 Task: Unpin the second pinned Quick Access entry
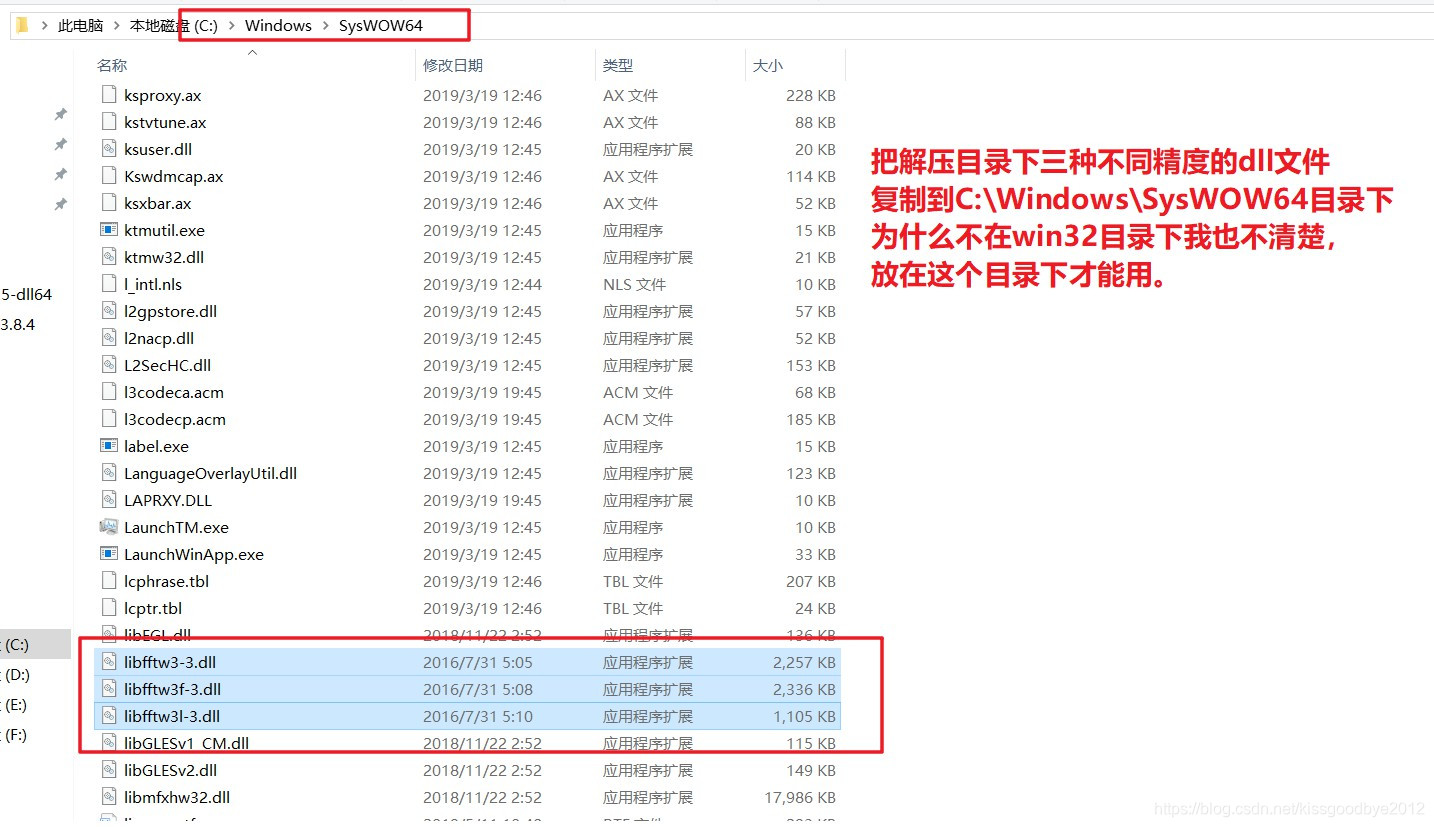click(x=59, y=143)
